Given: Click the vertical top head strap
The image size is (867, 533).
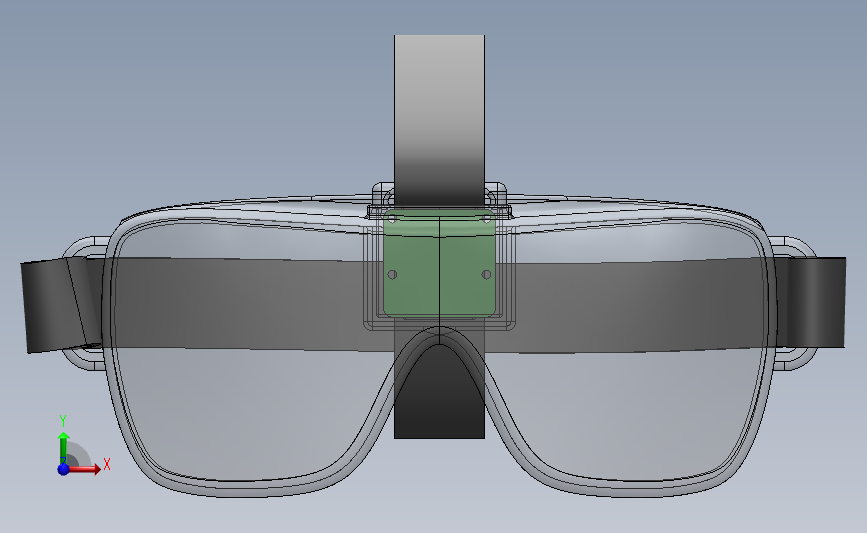Looking at the screenshot, I should (x=440, y=120).
